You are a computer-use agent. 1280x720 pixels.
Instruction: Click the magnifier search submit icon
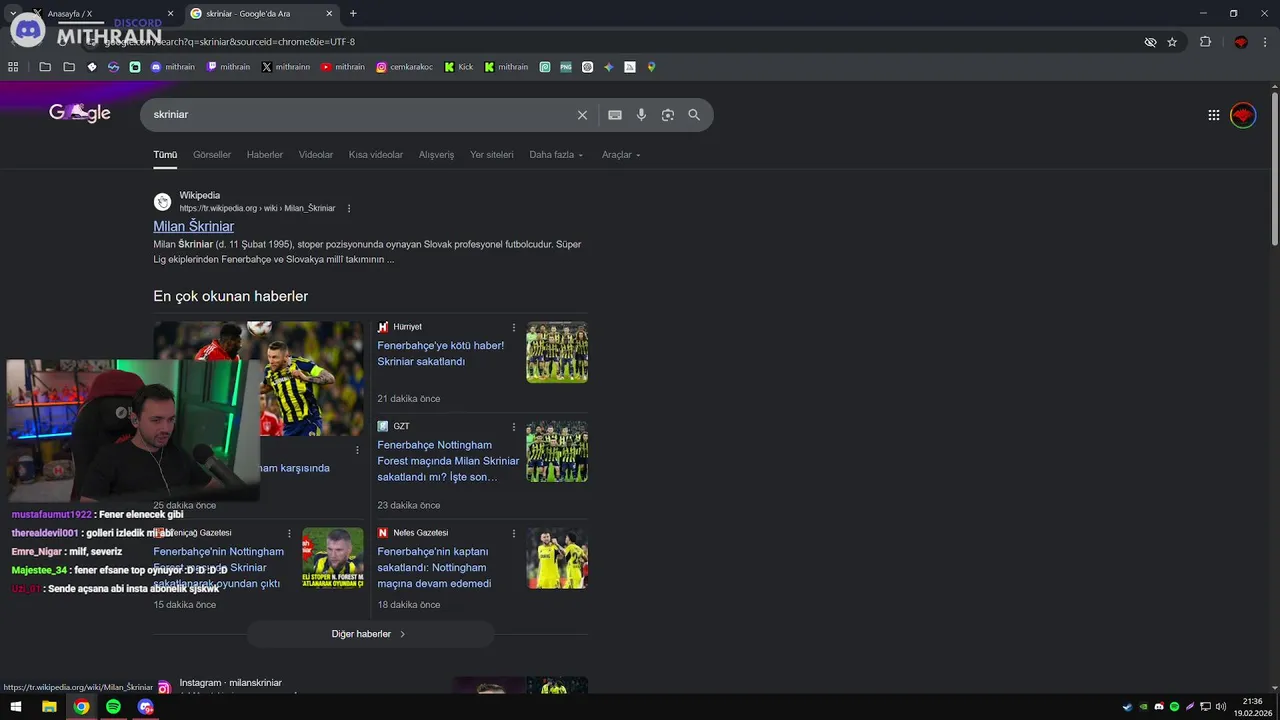click(x=694, y=115)
